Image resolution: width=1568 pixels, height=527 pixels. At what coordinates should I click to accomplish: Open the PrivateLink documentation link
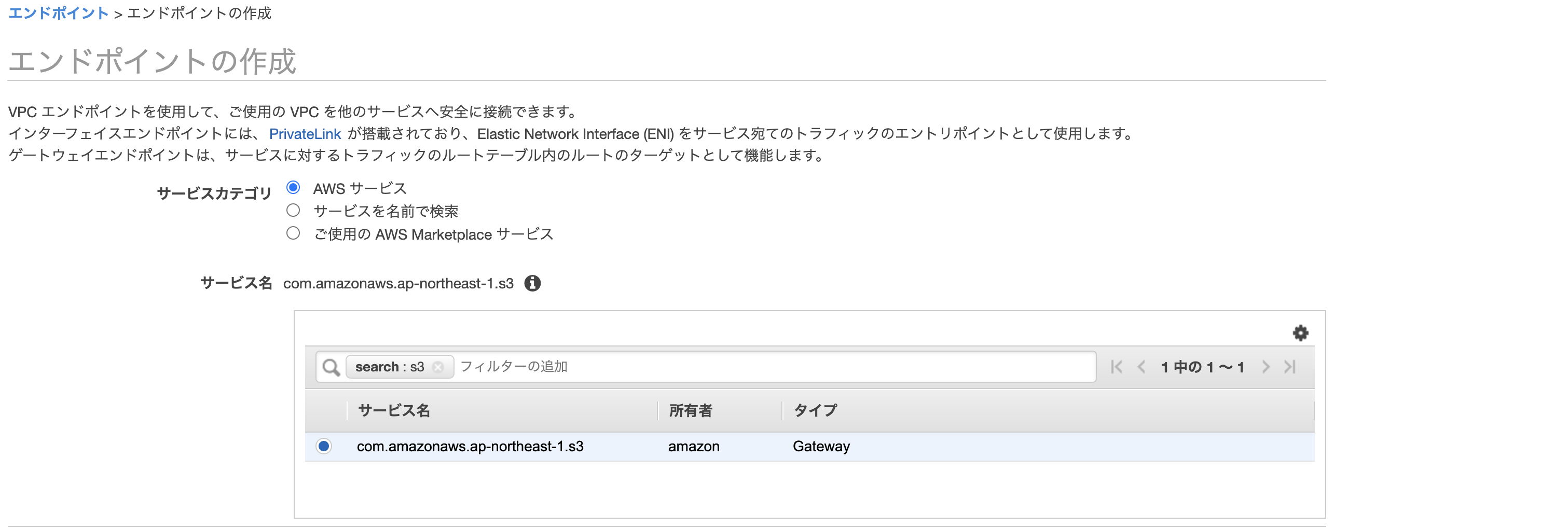click(305, 134)
